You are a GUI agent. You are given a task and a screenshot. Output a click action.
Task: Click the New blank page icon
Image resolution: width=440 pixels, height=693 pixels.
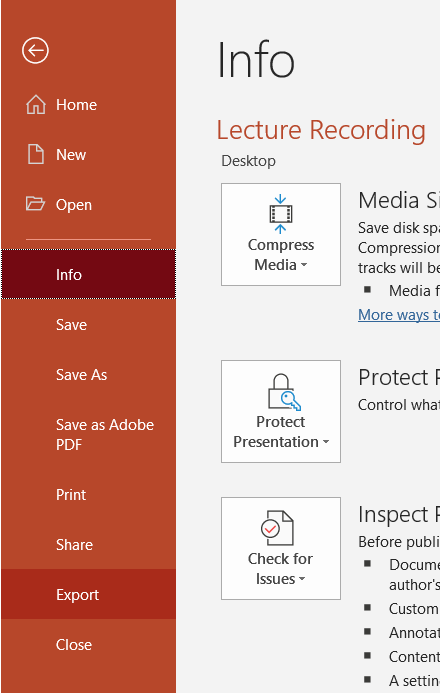coord(36,155)
